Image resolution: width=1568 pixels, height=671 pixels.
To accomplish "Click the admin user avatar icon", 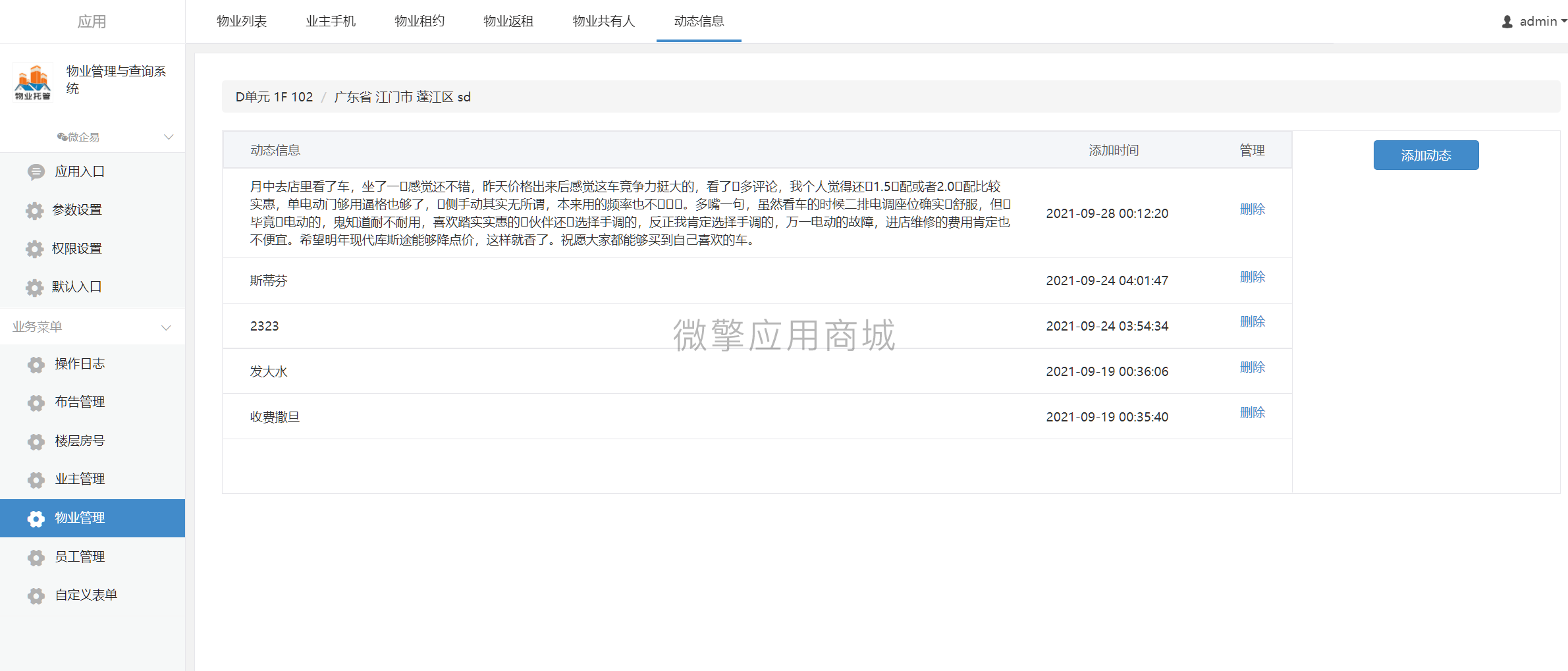I will tap(1507, 22).
